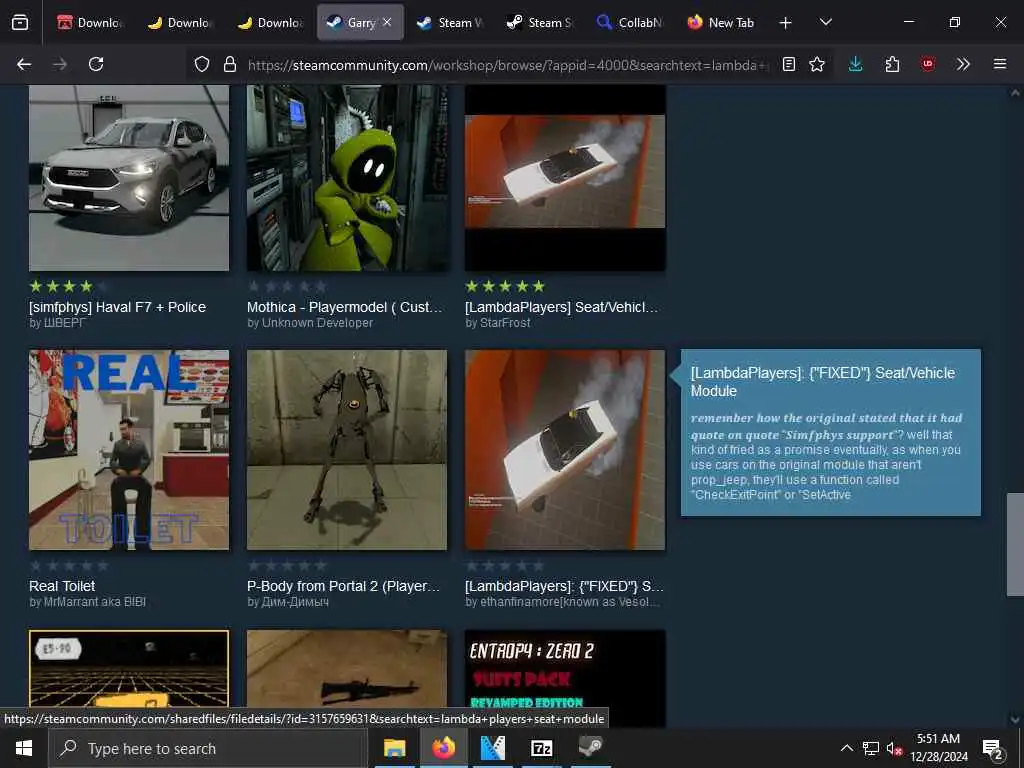
Task: Open Real Toilet thumbnail
Action: [129, 449]
